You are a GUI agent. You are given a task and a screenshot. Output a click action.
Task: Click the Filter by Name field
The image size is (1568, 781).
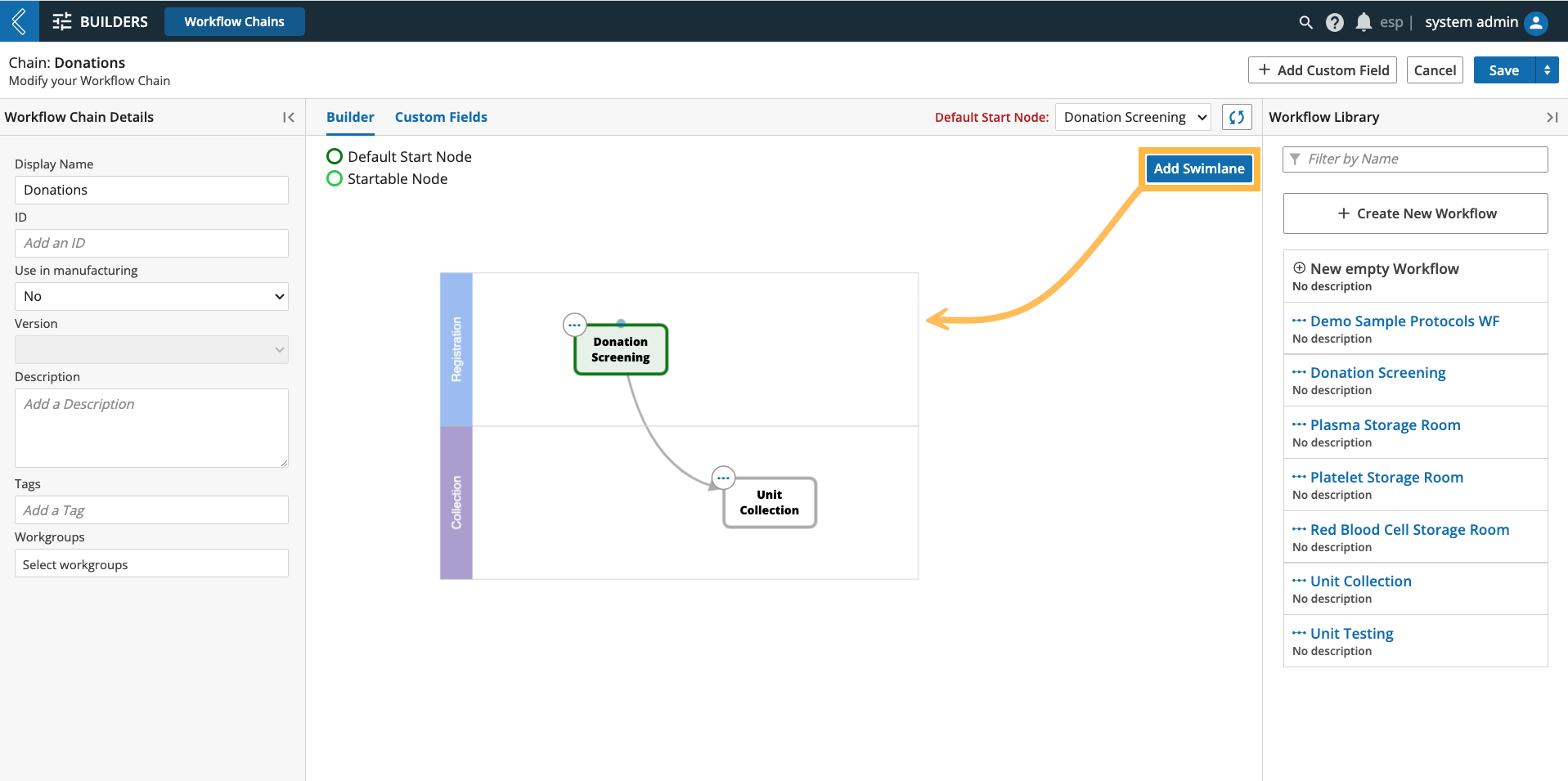tap(1415, 159)
